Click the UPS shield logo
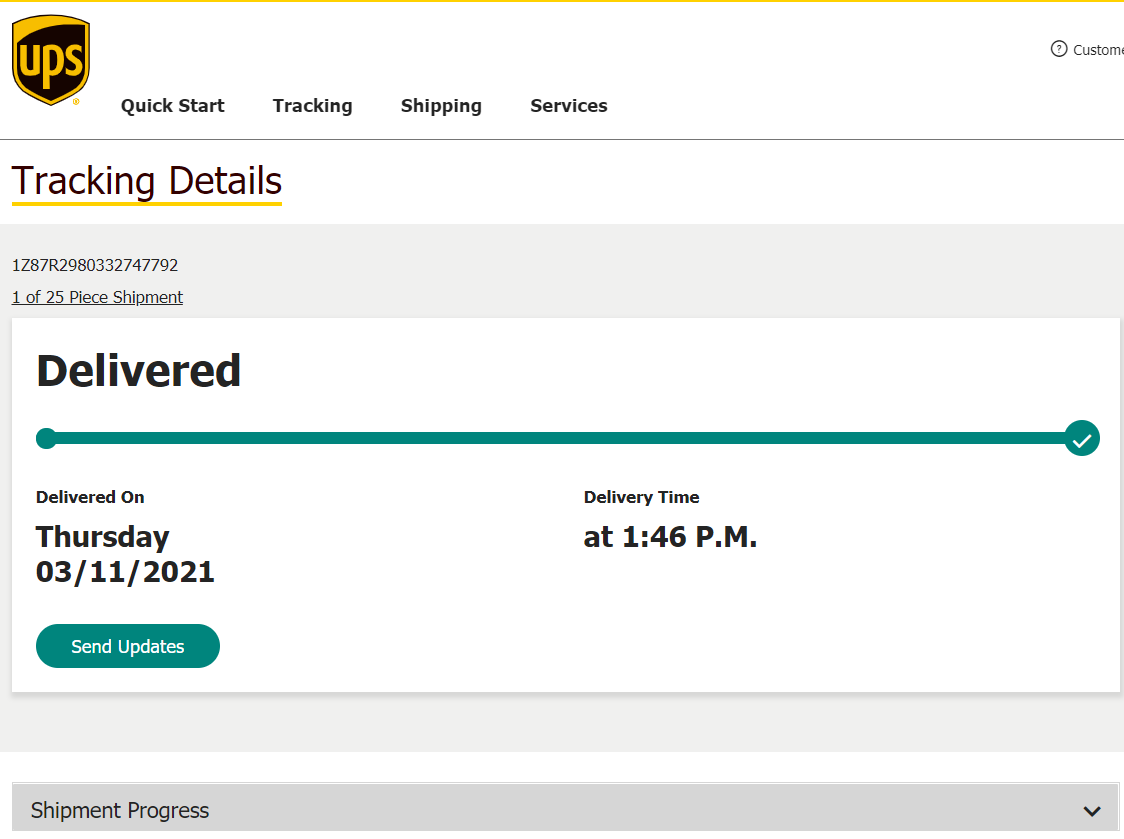1124x839 pixels. [51, 60]
